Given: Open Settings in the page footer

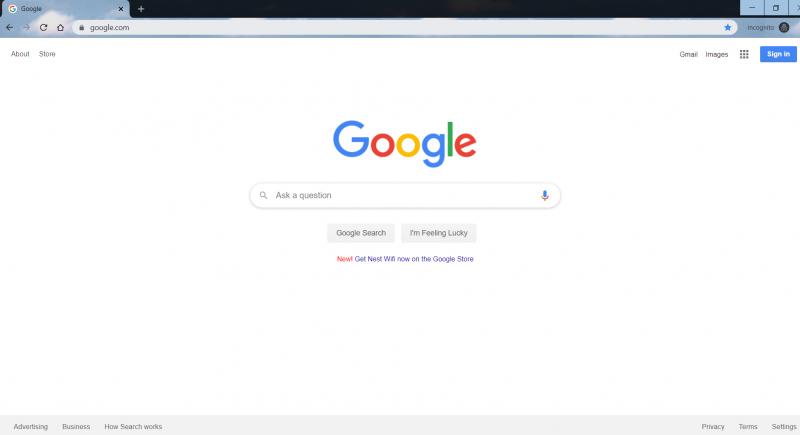Looking at the screenshot, I should (784, 426).
